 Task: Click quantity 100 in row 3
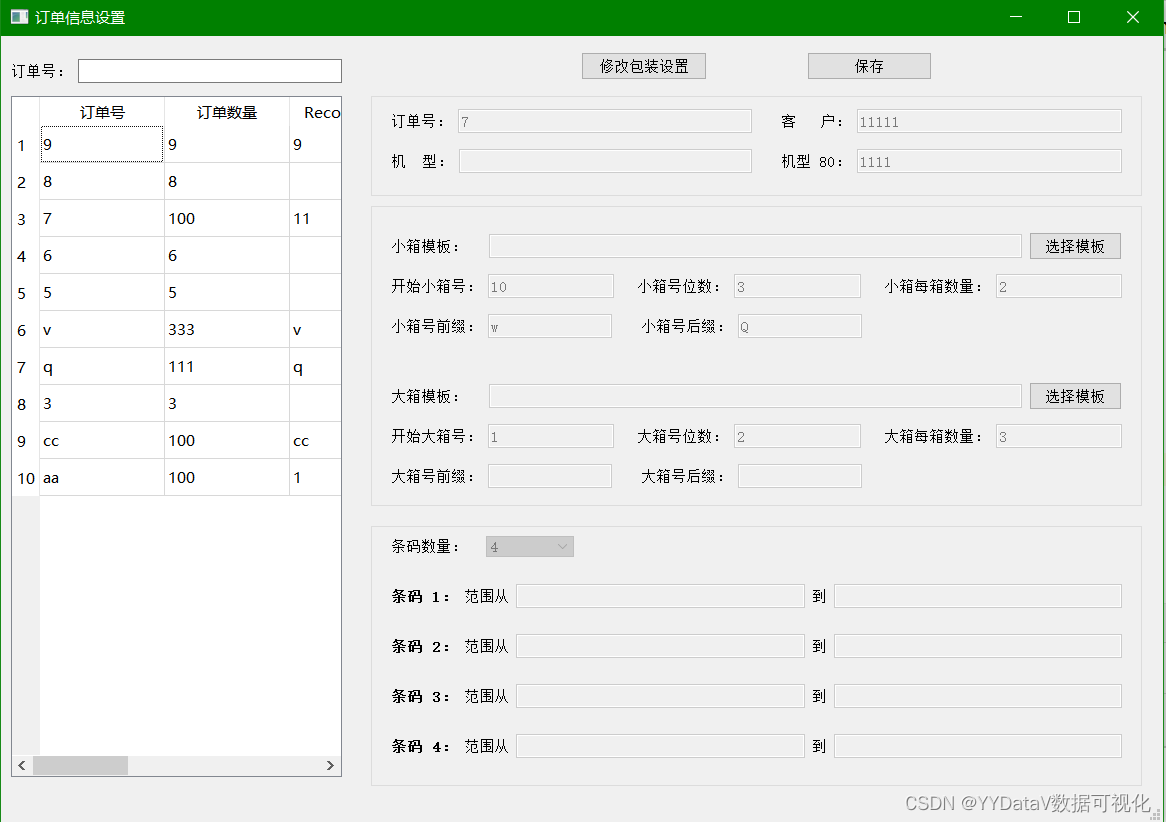point(227,219)
